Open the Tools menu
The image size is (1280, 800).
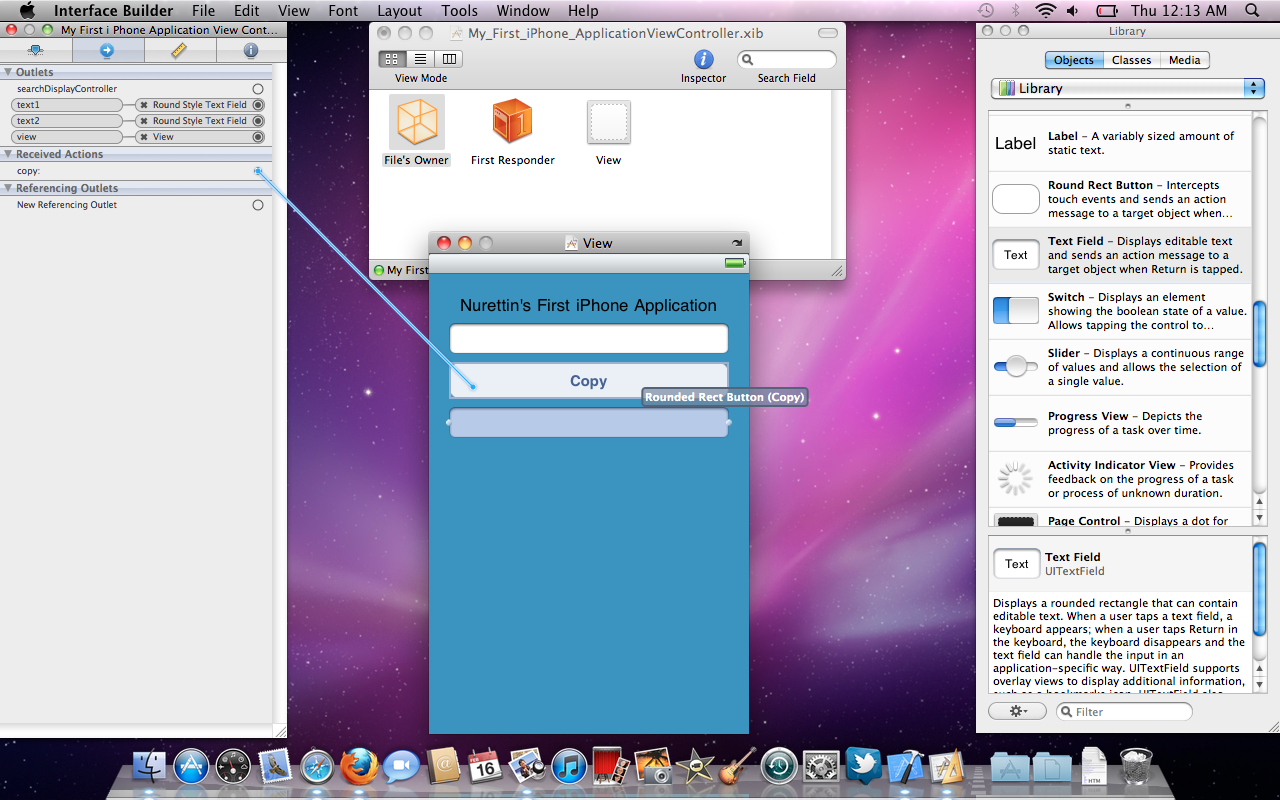(459, 11)
